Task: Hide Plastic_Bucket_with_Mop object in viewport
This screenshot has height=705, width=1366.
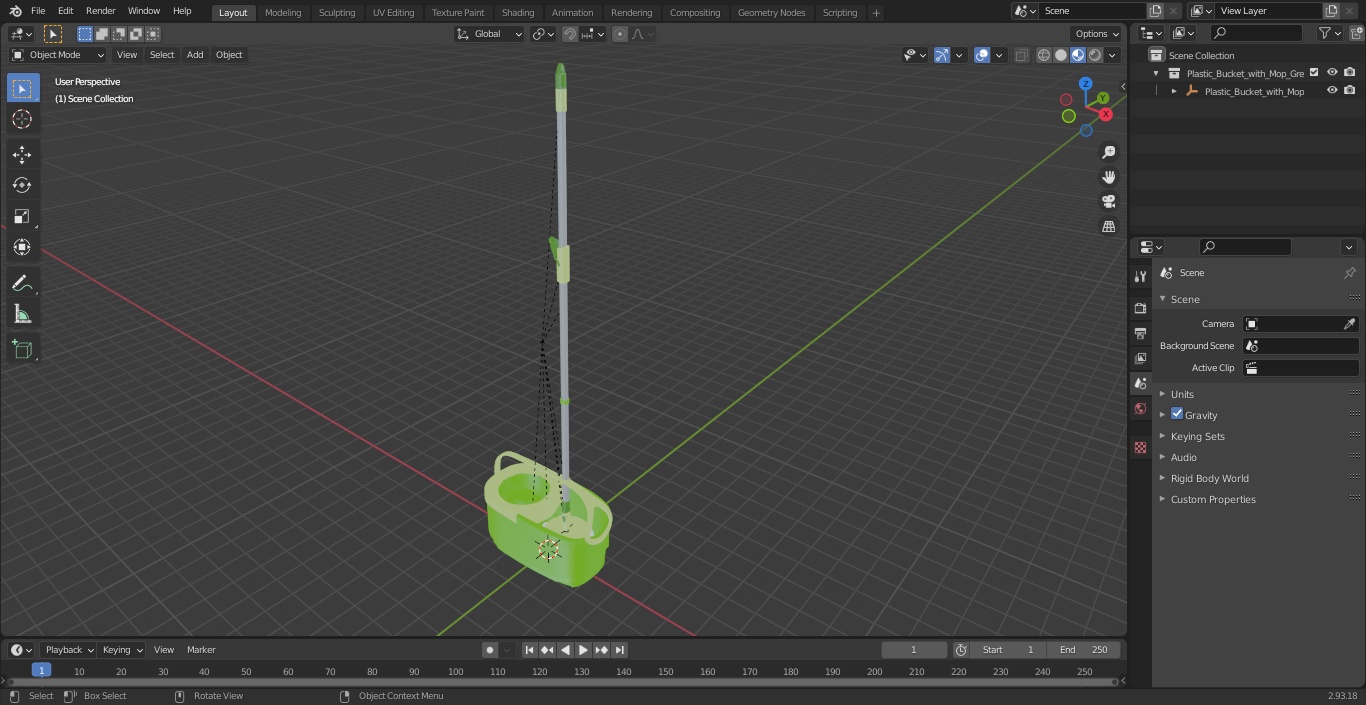Action: pos(1332,90)
